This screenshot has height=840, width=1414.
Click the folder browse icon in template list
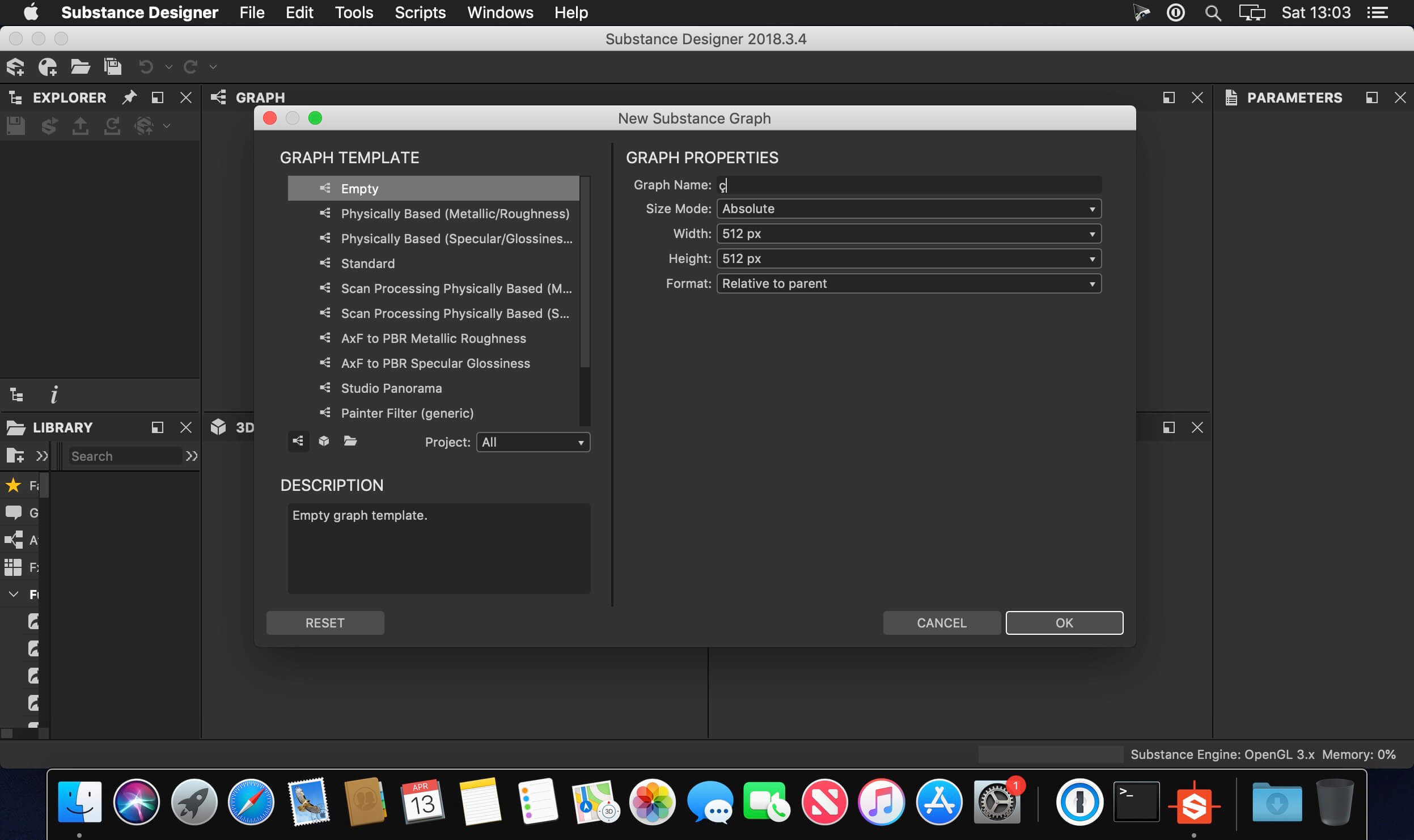(x=350, y=441)
